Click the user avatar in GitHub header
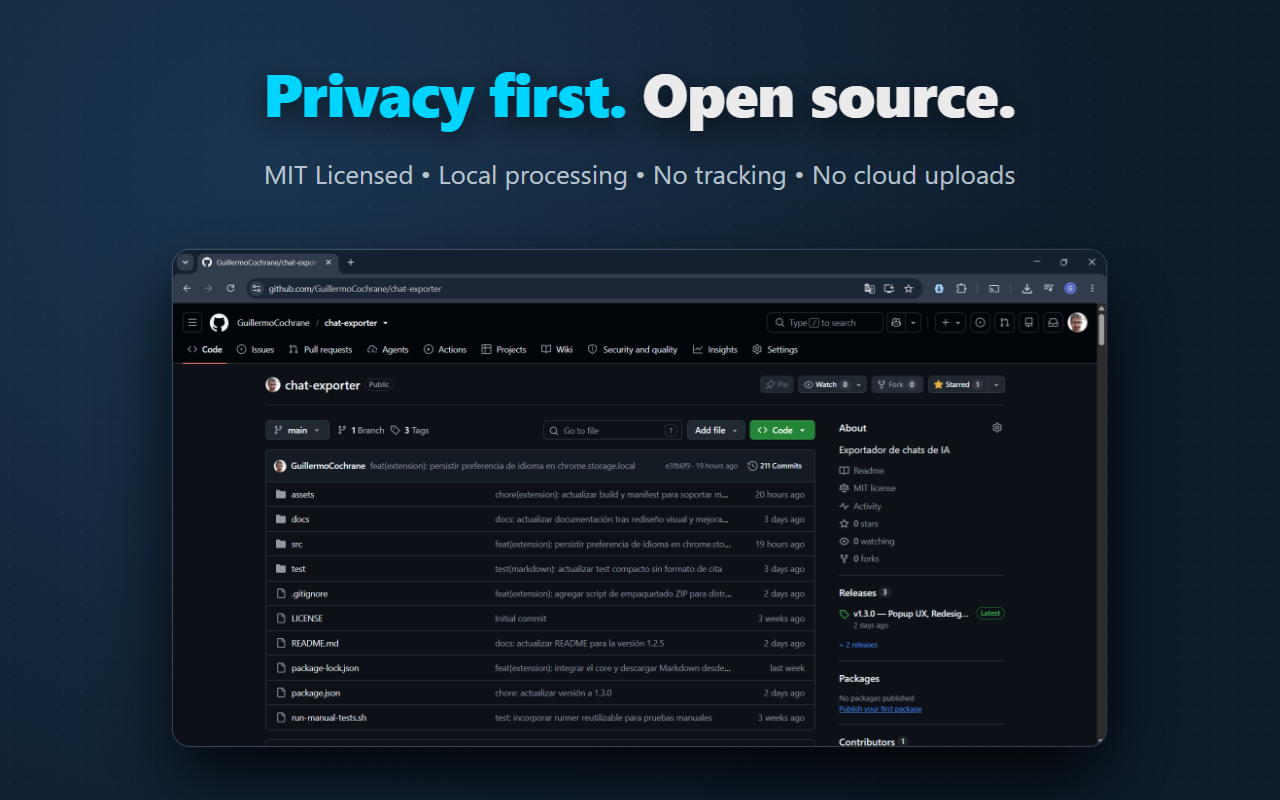This screenshot has height=800, width=1280. 1077,322
